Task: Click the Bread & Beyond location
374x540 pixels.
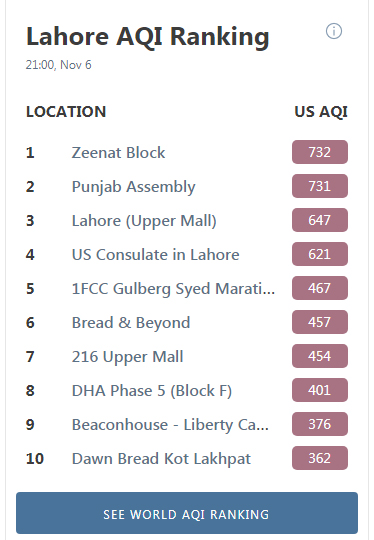Action: tap(131, 323)
